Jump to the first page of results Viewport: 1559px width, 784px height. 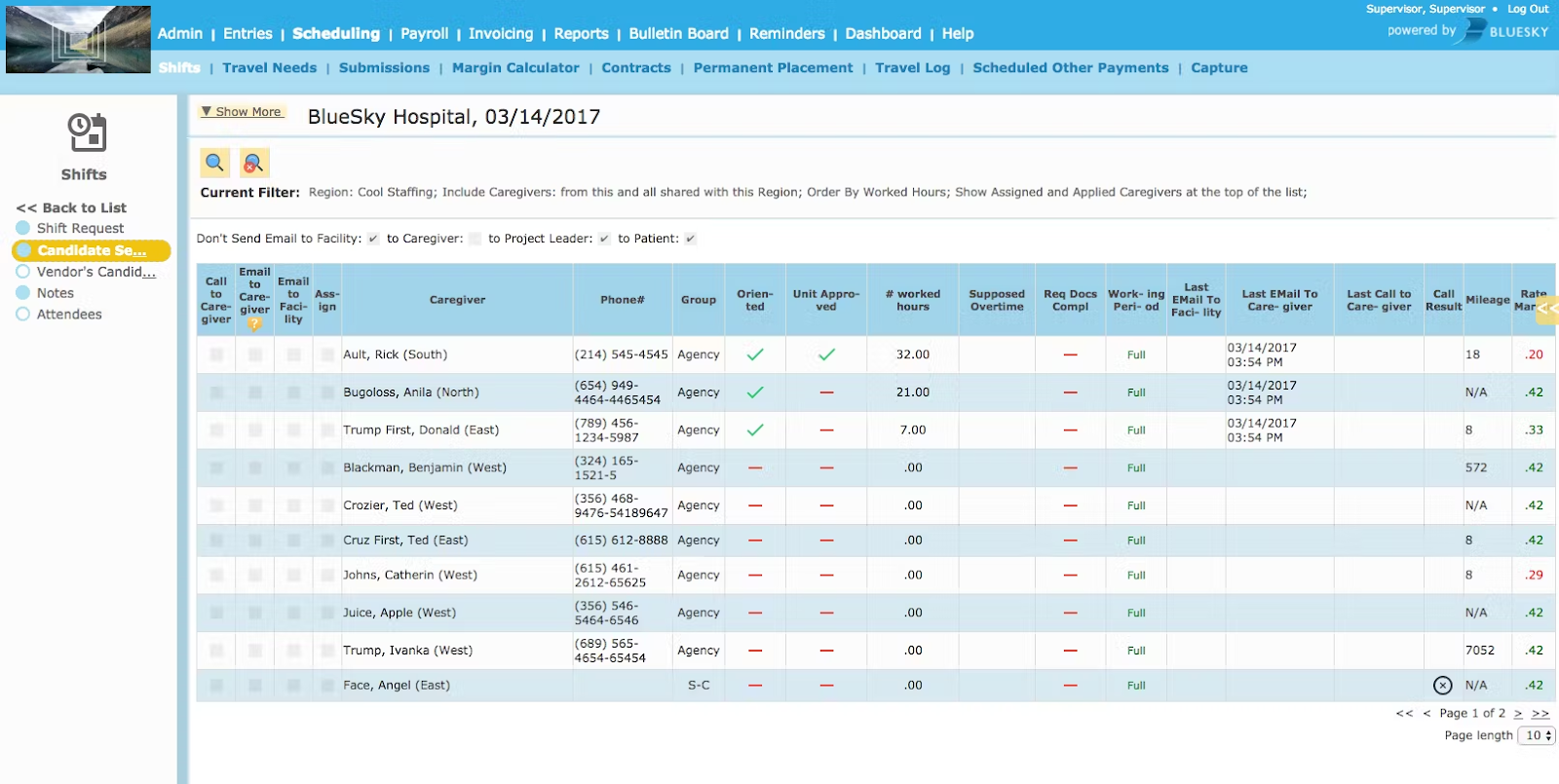pyautogui.click(x=1404, y=714)
